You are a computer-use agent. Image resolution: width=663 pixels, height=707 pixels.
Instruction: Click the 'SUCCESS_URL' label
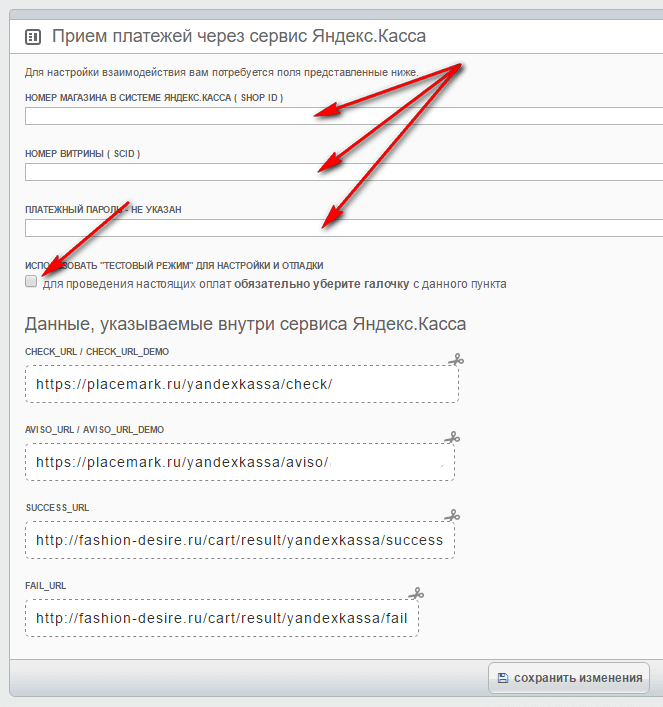[x=57, y=508]
